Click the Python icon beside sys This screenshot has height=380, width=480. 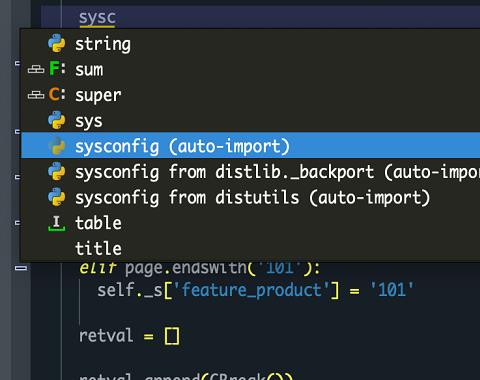tap(57, 120)
